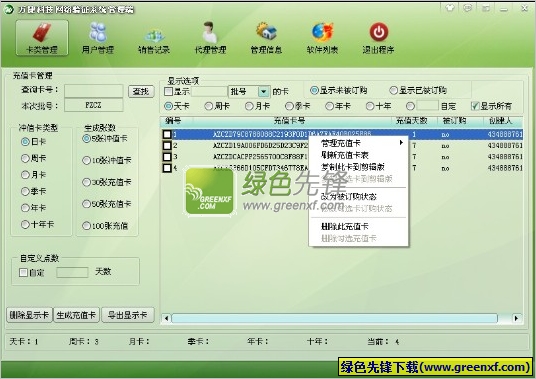Click the scrollbar right arrow
536x379 pixels.
coord(516,318)
